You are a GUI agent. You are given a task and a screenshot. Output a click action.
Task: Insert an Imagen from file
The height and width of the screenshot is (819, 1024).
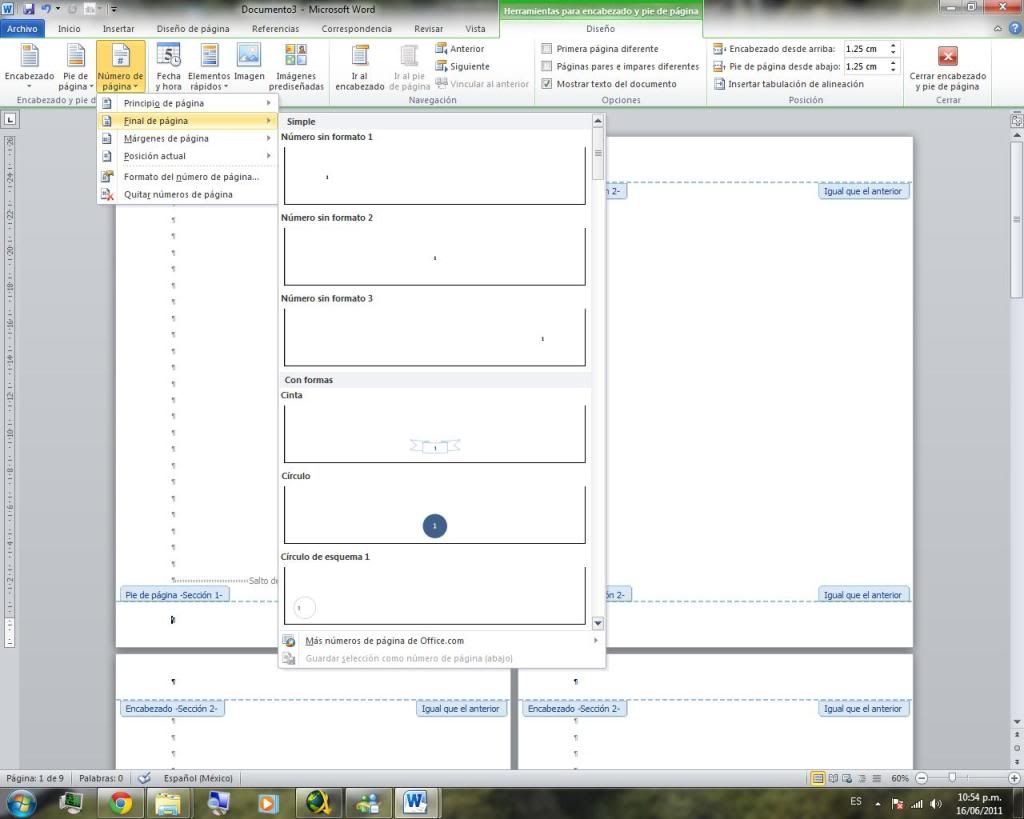[x=249, y=63]
